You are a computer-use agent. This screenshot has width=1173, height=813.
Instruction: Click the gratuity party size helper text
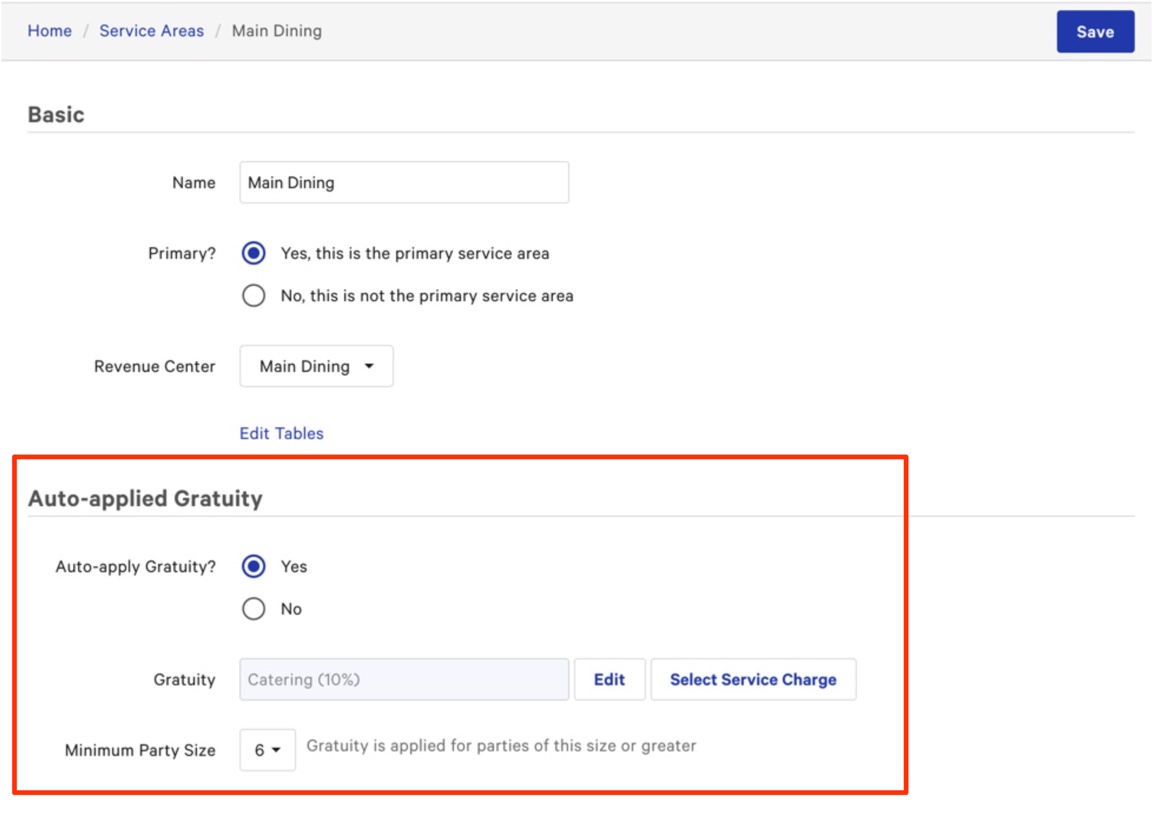(x=501, y=746)
